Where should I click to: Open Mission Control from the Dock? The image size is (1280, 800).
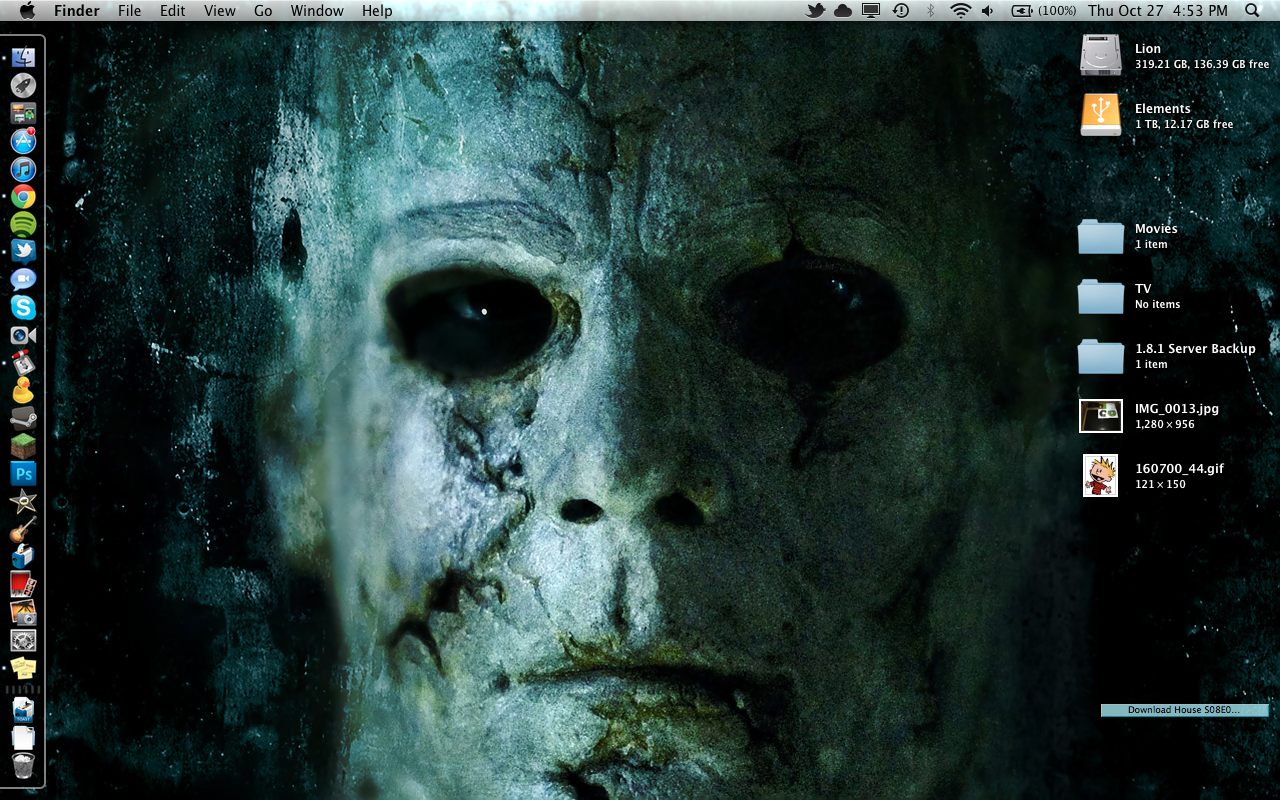[x=24, y=114]
